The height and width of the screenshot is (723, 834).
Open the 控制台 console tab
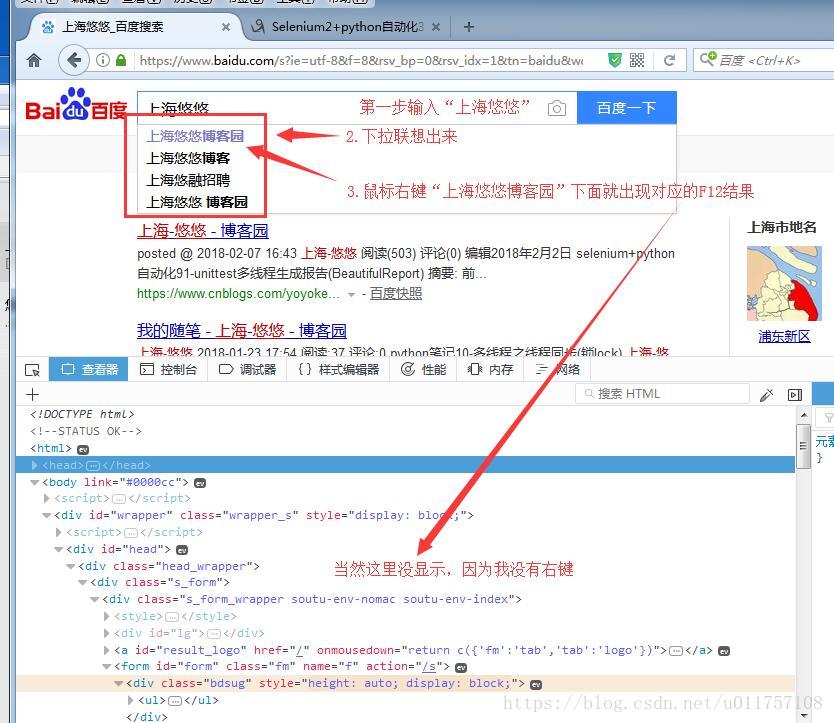pyautogui.click(x=168, y=369)
